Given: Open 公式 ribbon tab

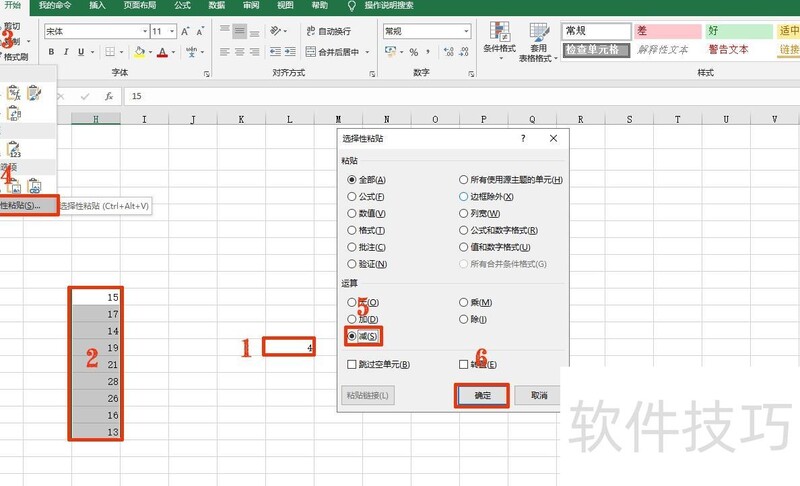Looking at the screenshot, I should 182,6.
